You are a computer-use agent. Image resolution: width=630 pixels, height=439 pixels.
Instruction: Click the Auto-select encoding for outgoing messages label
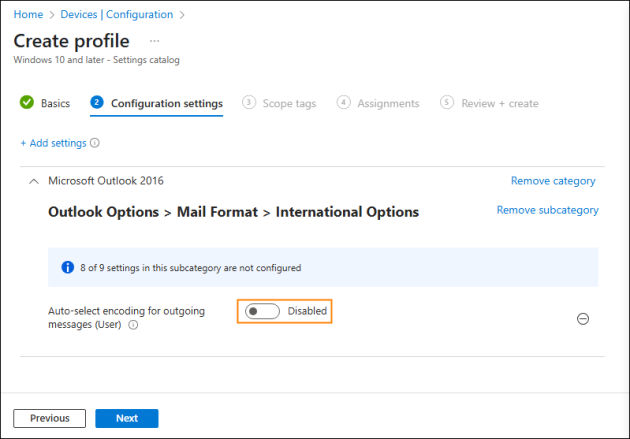(x=127, y=318)
